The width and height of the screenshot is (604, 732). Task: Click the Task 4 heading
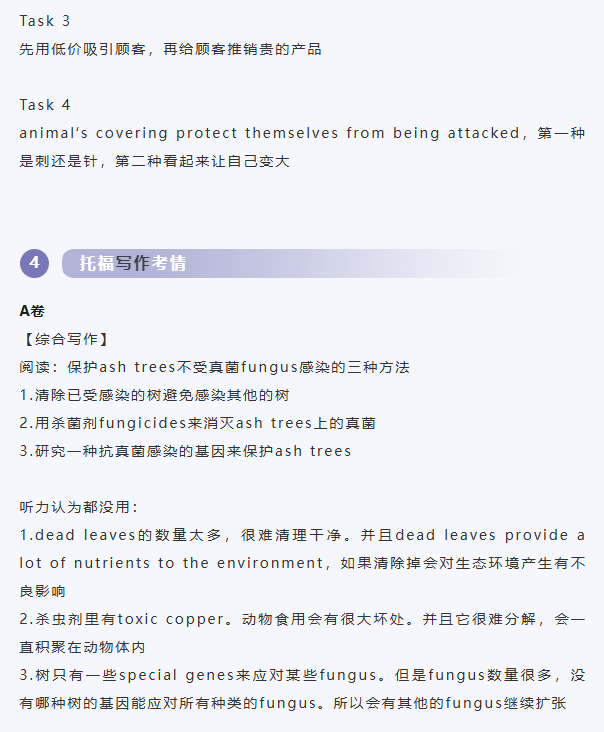click(x=45, y=104)
